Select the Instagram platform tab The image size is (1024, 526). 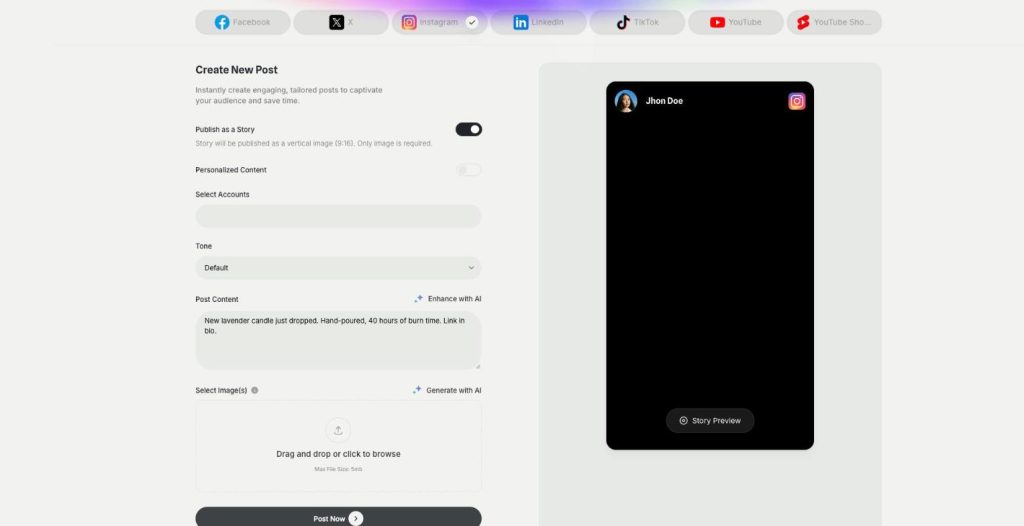pyautogui.click(x=440, y=22)
